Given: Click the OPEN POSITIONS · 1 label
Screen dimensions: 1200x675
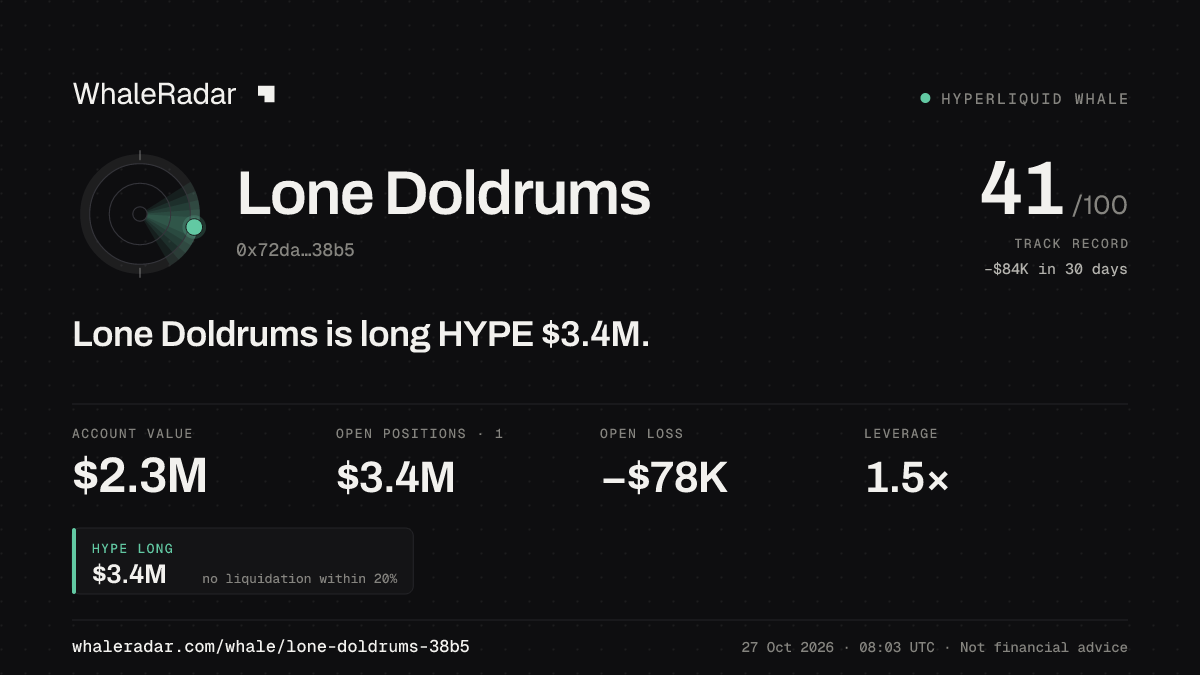Looking at the screenshot, I should pos(420,434).
